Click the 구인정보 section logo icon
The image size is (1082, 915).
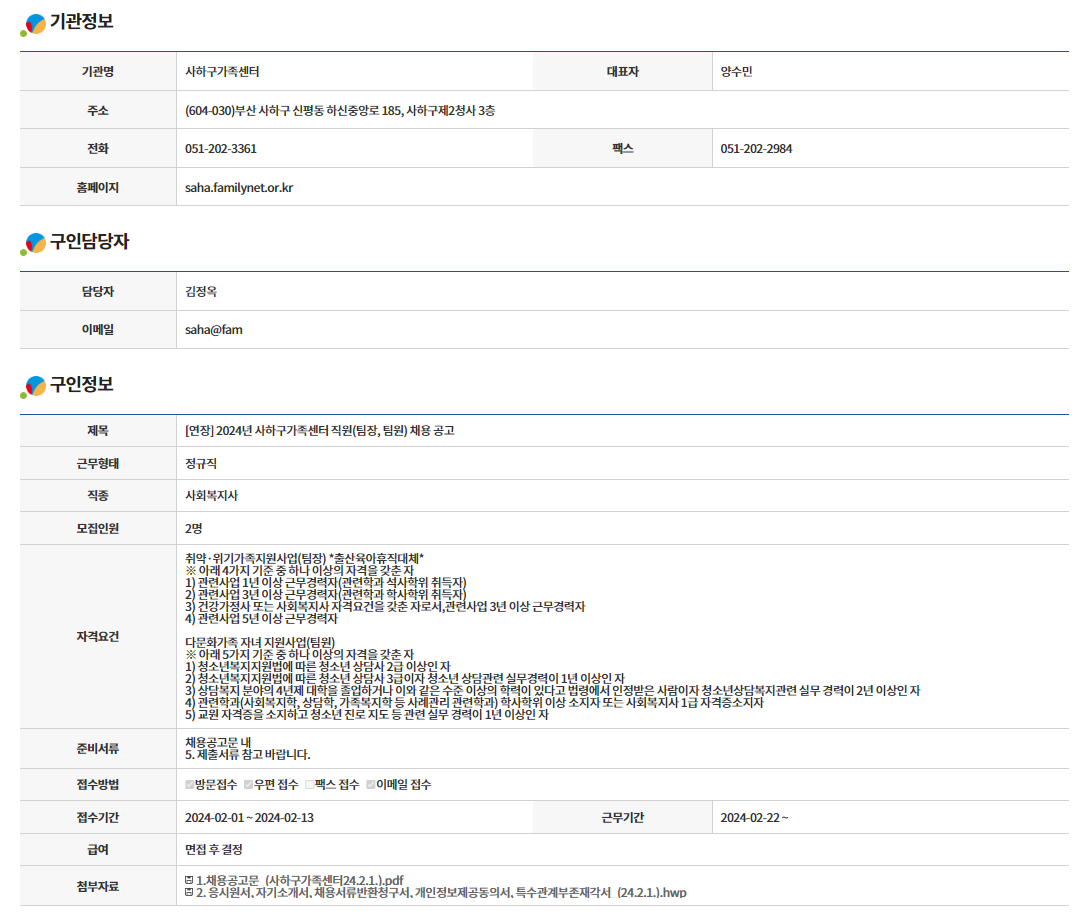[33, 386]
